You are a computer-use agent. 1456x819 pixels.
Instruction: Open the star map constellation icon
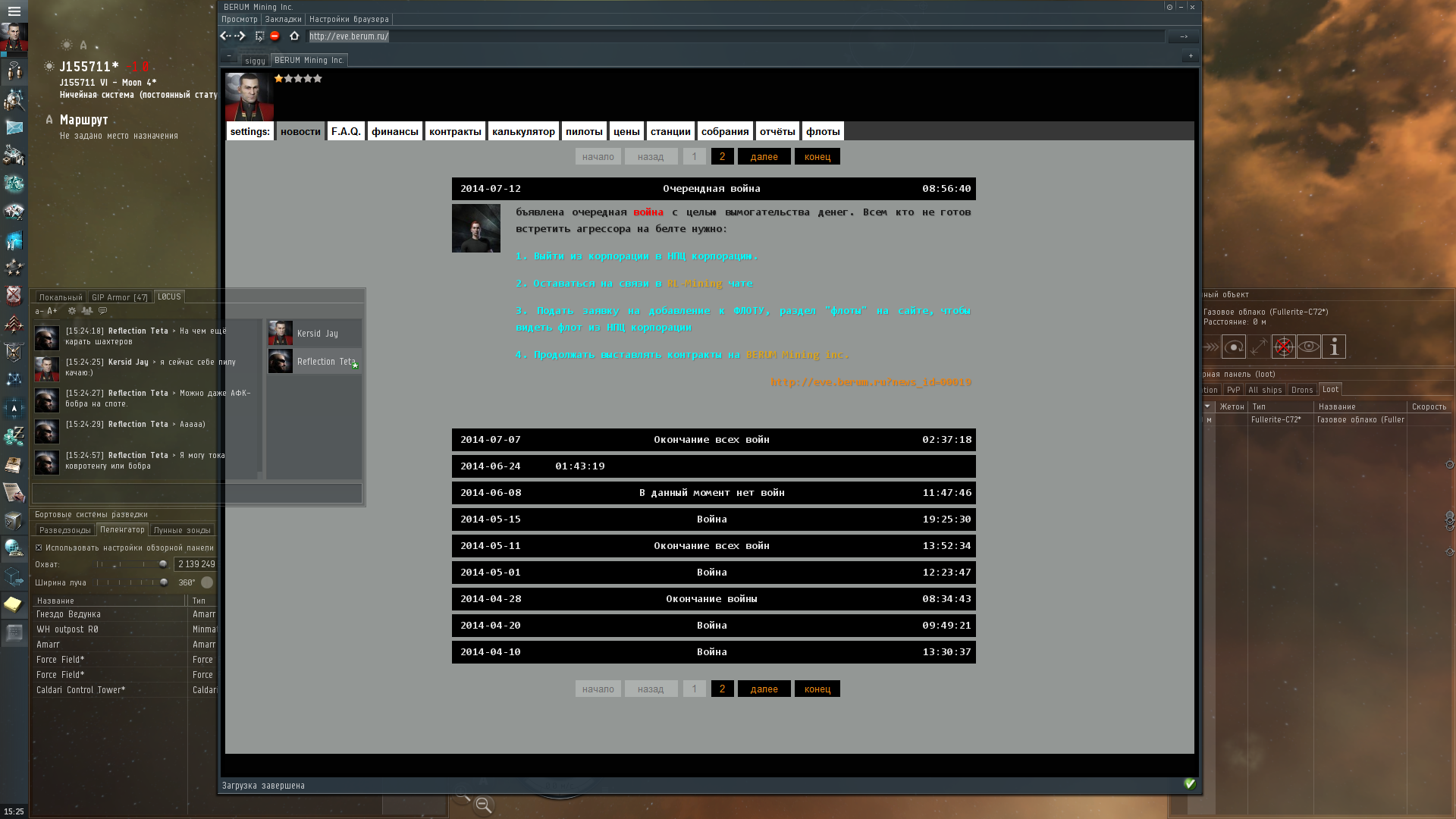pos(14,379)
